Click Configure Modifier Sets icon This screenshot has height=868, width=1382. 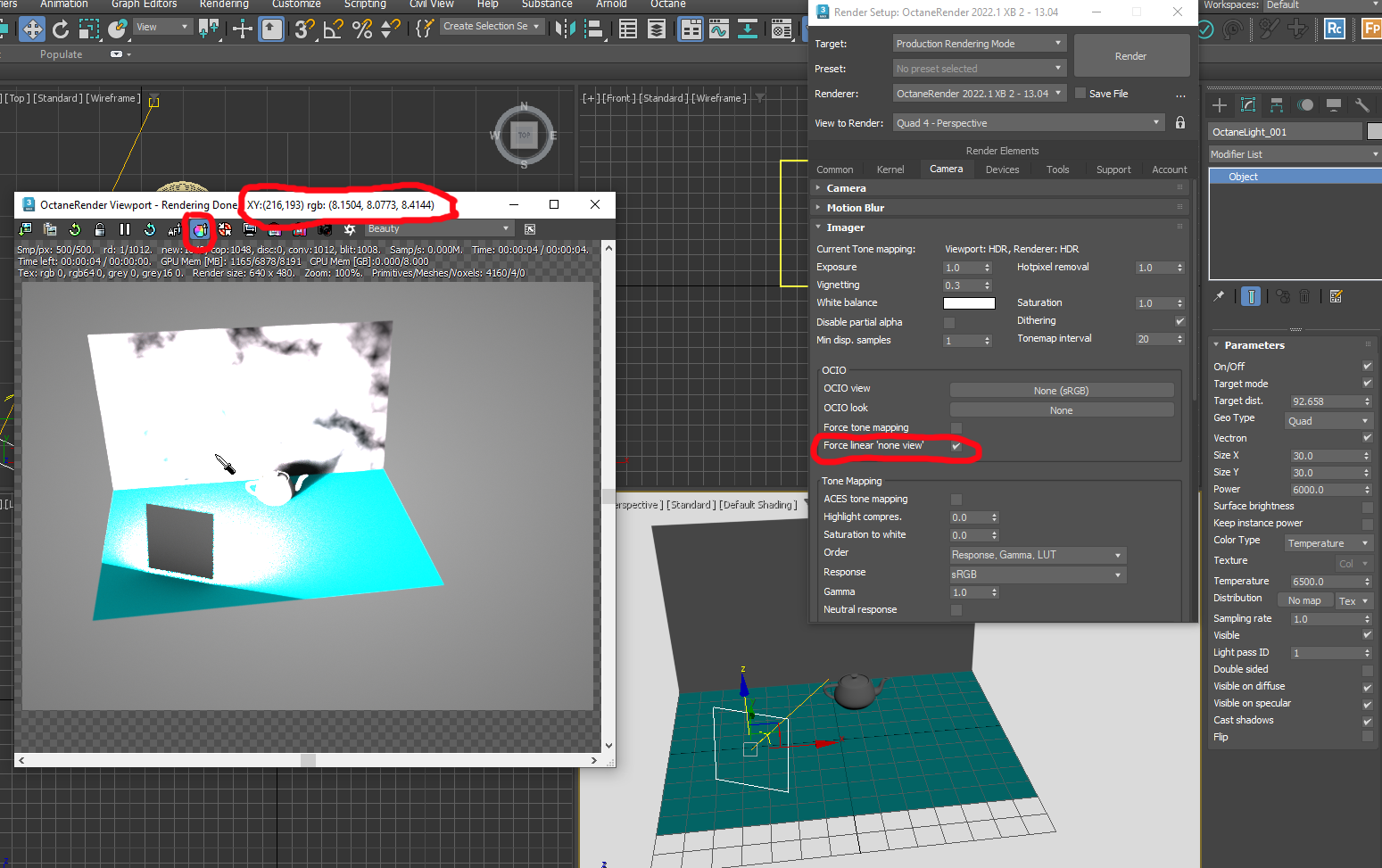pyautogui.click(x=1336, y=296)
